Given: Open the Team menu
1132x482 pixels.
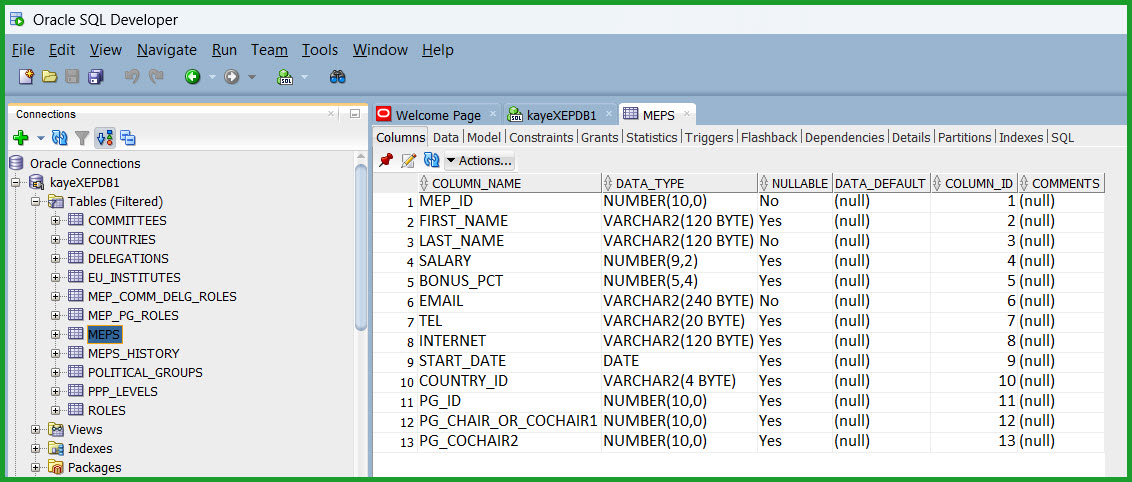Looking at the screenshot, I should pos(269,50).
